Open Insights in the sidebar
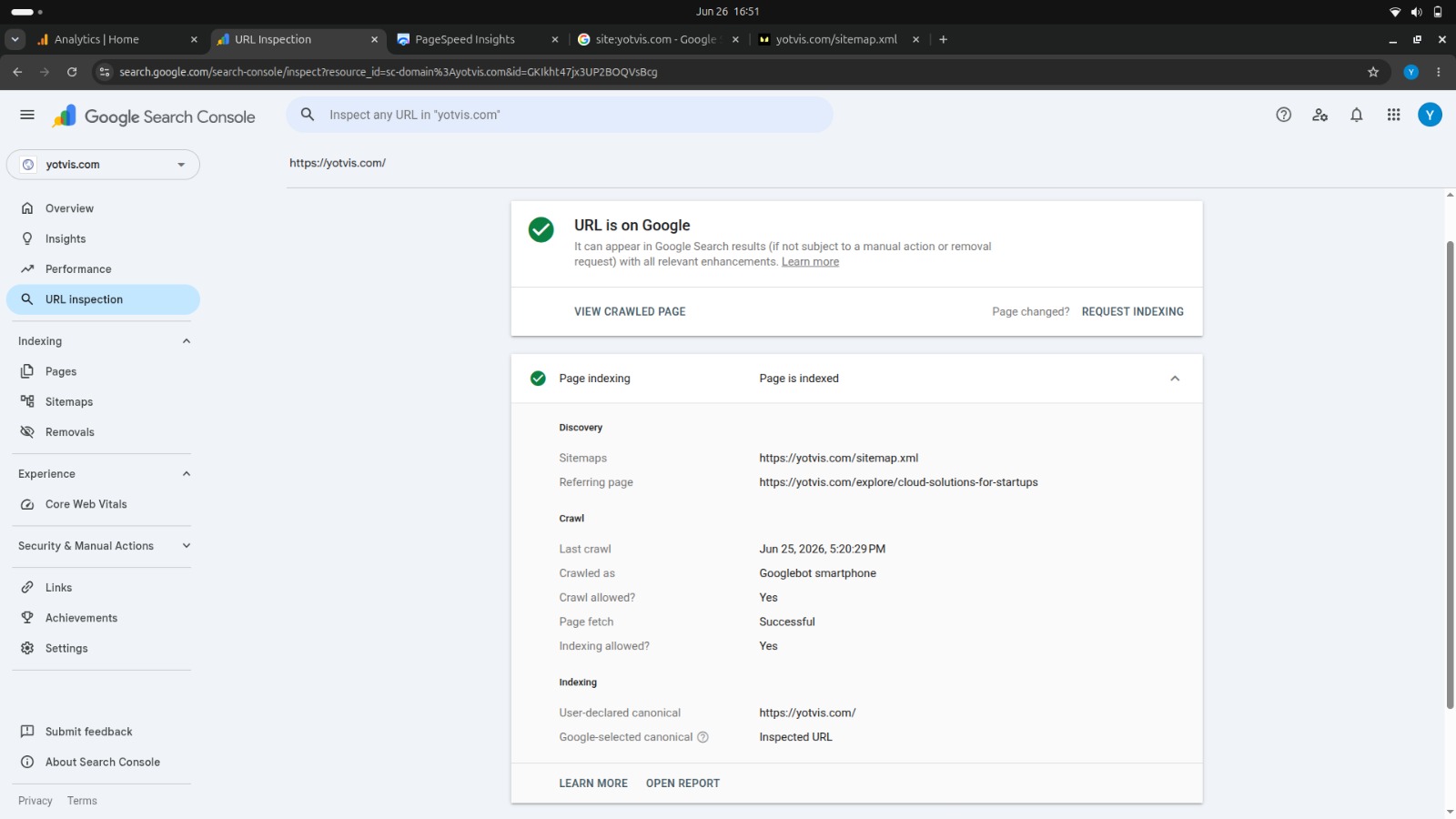Image resolution: width=1456 pixels, height=819 pixels. pos(103,238)
